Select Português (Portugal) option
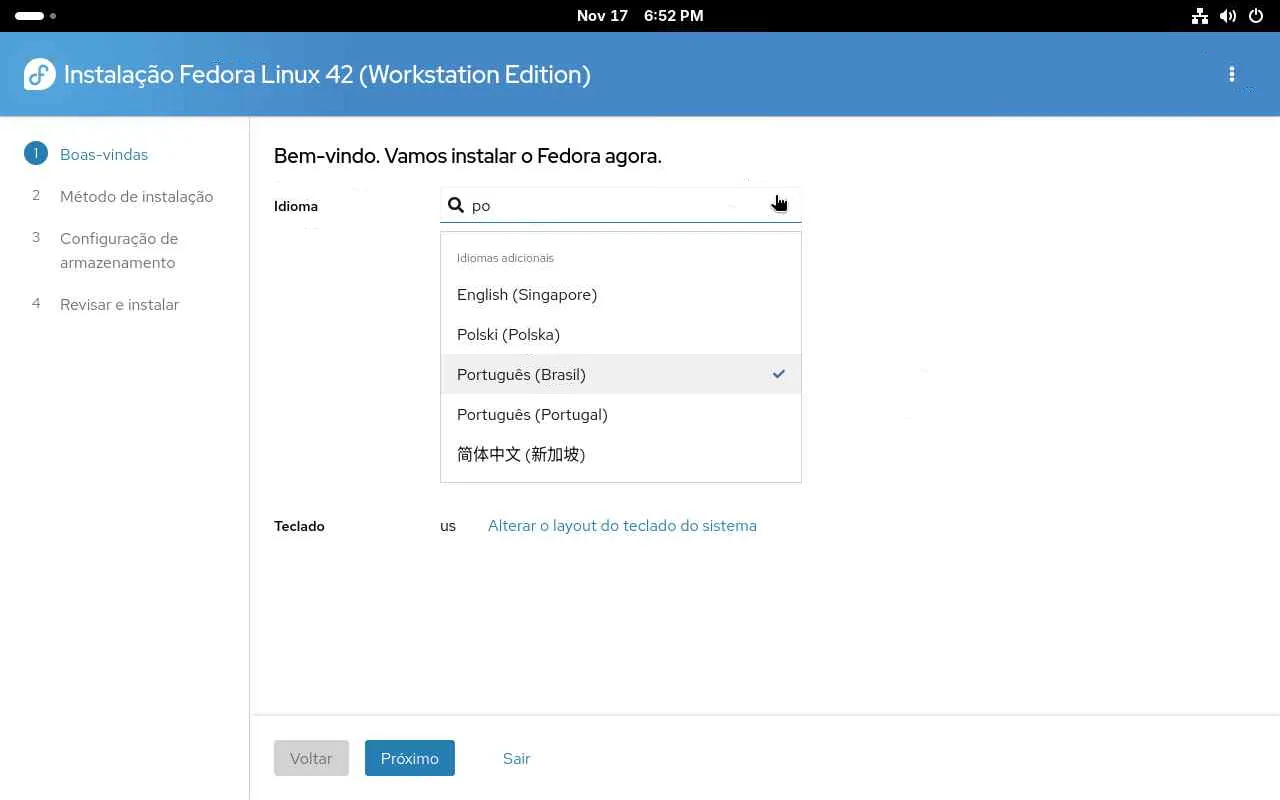 tap(532, 415)
